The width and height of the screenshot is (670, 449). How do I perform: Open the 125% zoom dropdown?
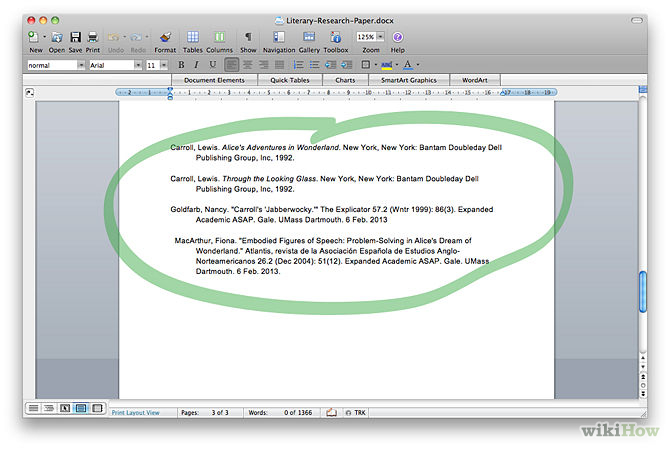tap(370, 36)
